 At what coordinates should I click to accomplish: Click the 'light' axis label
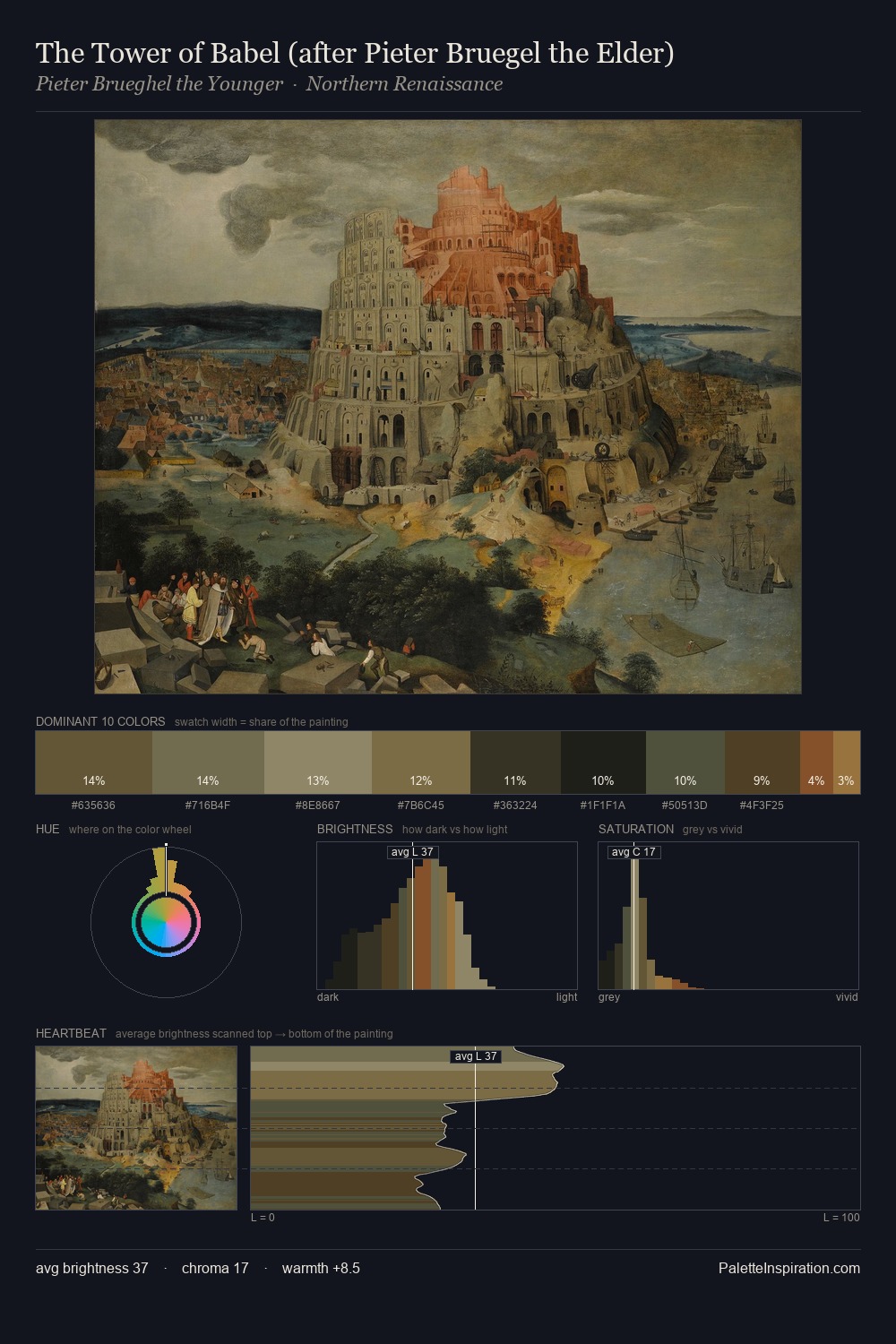566,997
